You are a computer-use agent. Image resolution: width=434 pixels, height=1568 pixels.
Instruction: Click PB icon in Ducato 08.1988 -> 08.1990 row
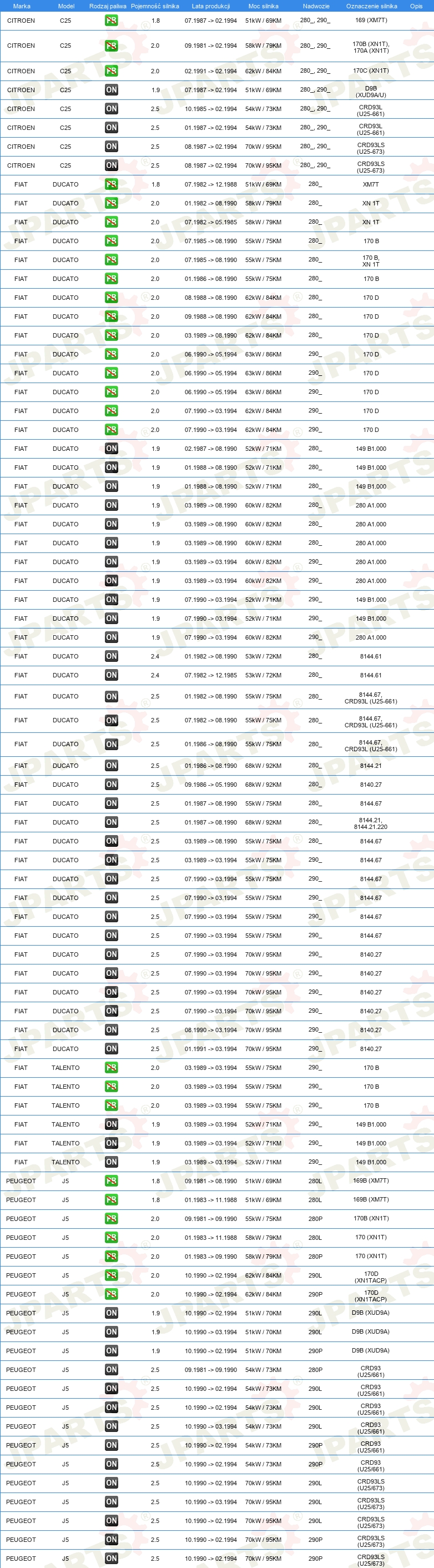(112, 298)
